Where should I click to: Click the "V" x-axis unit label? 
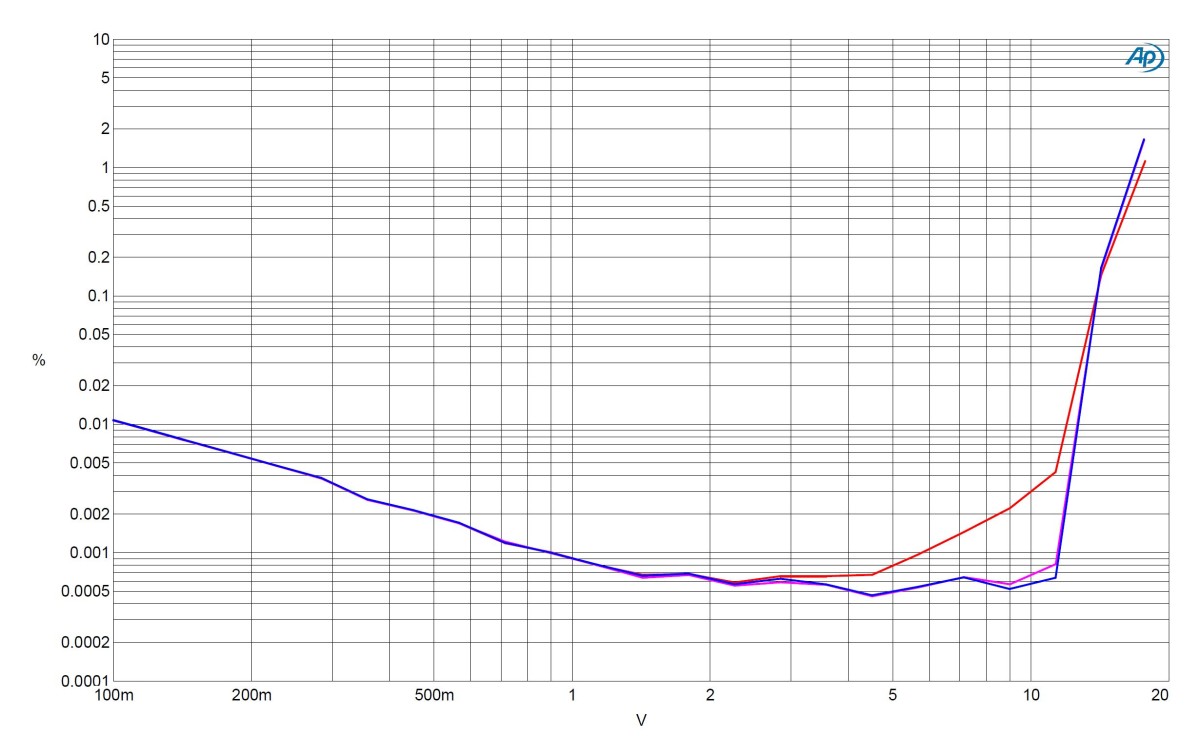[640, 719]
